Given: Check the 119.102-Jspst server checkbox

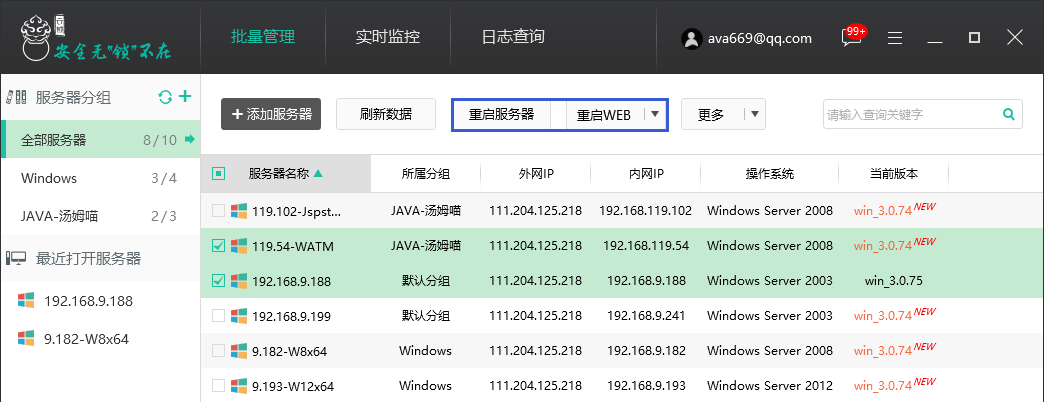Looking at the screenshot, I should click(x=218, y=211).
